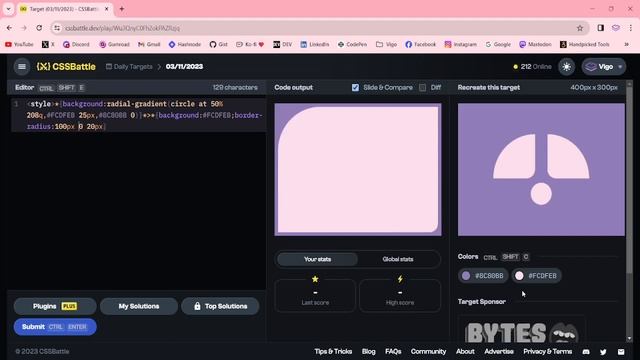Screen dimensions: 640x360
Task: Click inside the CSS code editor
Action: (139, 192)
